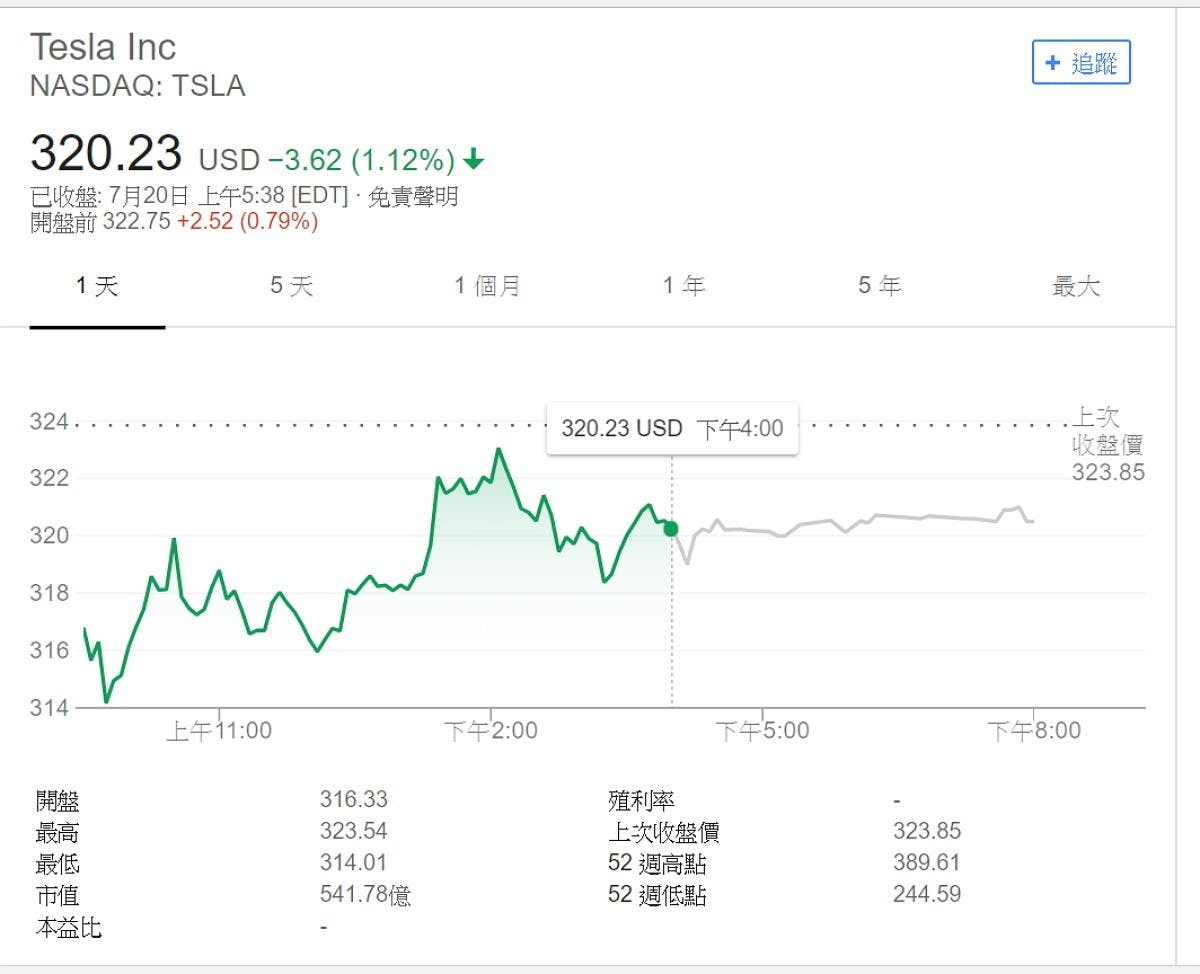Switch to the 5 年 tab
Screen dimensions: 1200x974
879,287
